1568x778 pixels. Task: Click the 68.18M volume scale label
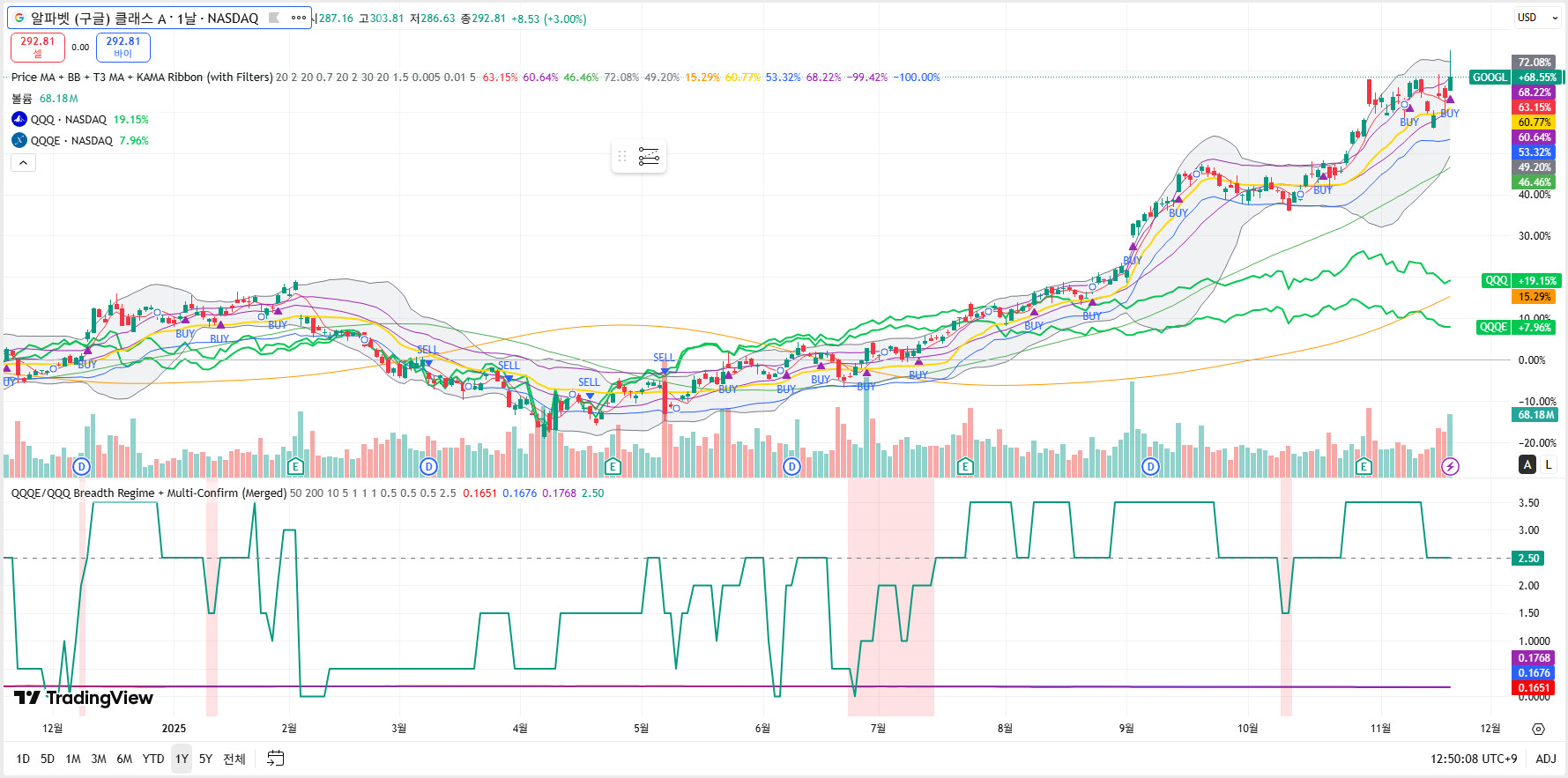tap(1535, 415)
